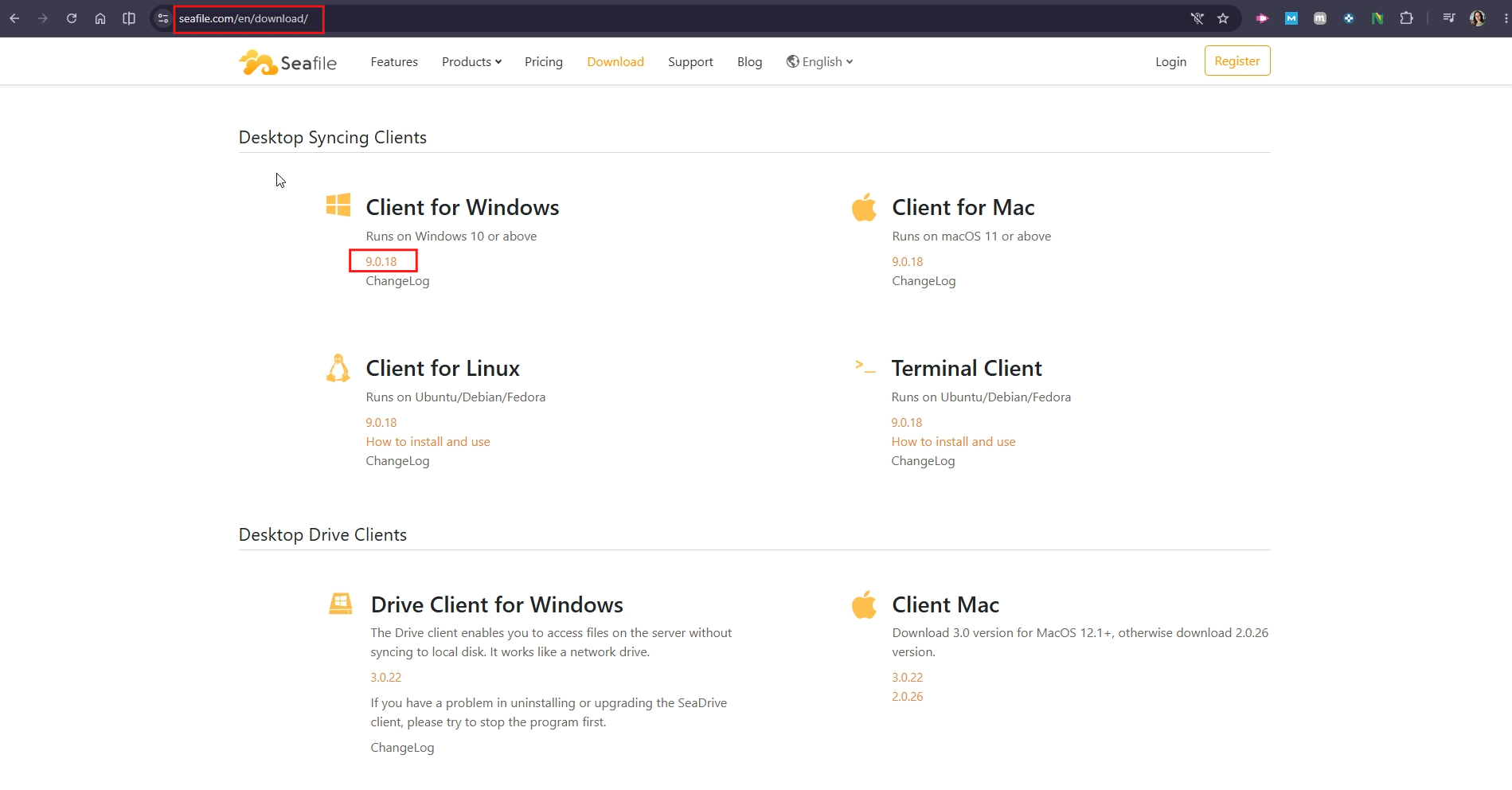Click the Desktop Syncing Clients section title
The image size is (1512, 790).
tap(333, 138)
